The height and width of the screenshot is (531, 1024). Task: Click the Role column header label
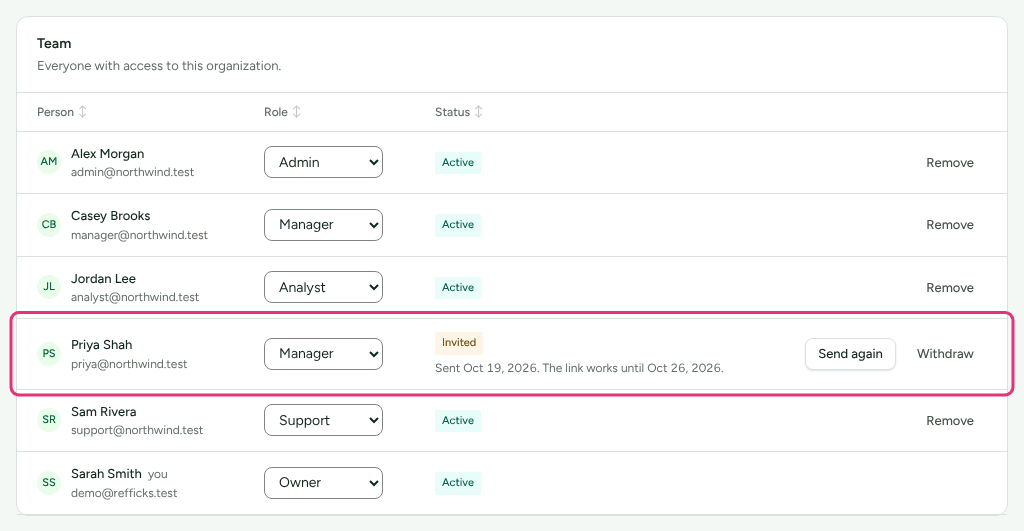pyautogui.click(x=276, y=112)
